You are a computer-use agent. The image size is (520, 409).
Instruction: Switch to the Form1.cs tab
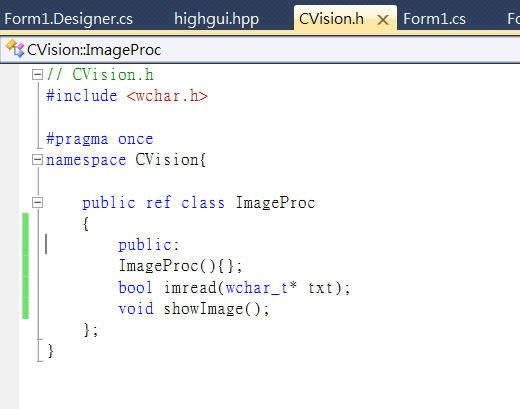pos(434,19)
